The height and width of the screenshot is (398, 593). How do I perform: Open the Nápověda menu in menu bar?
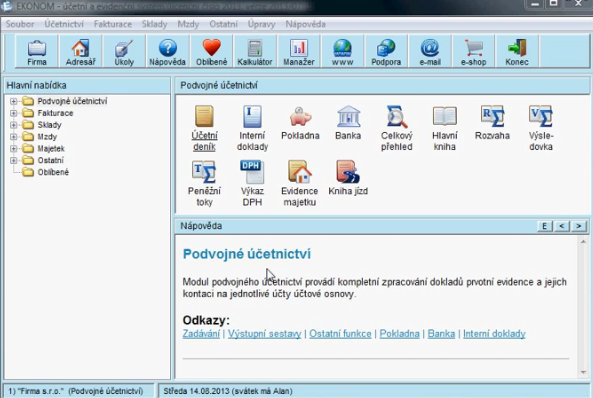[305, 24]
